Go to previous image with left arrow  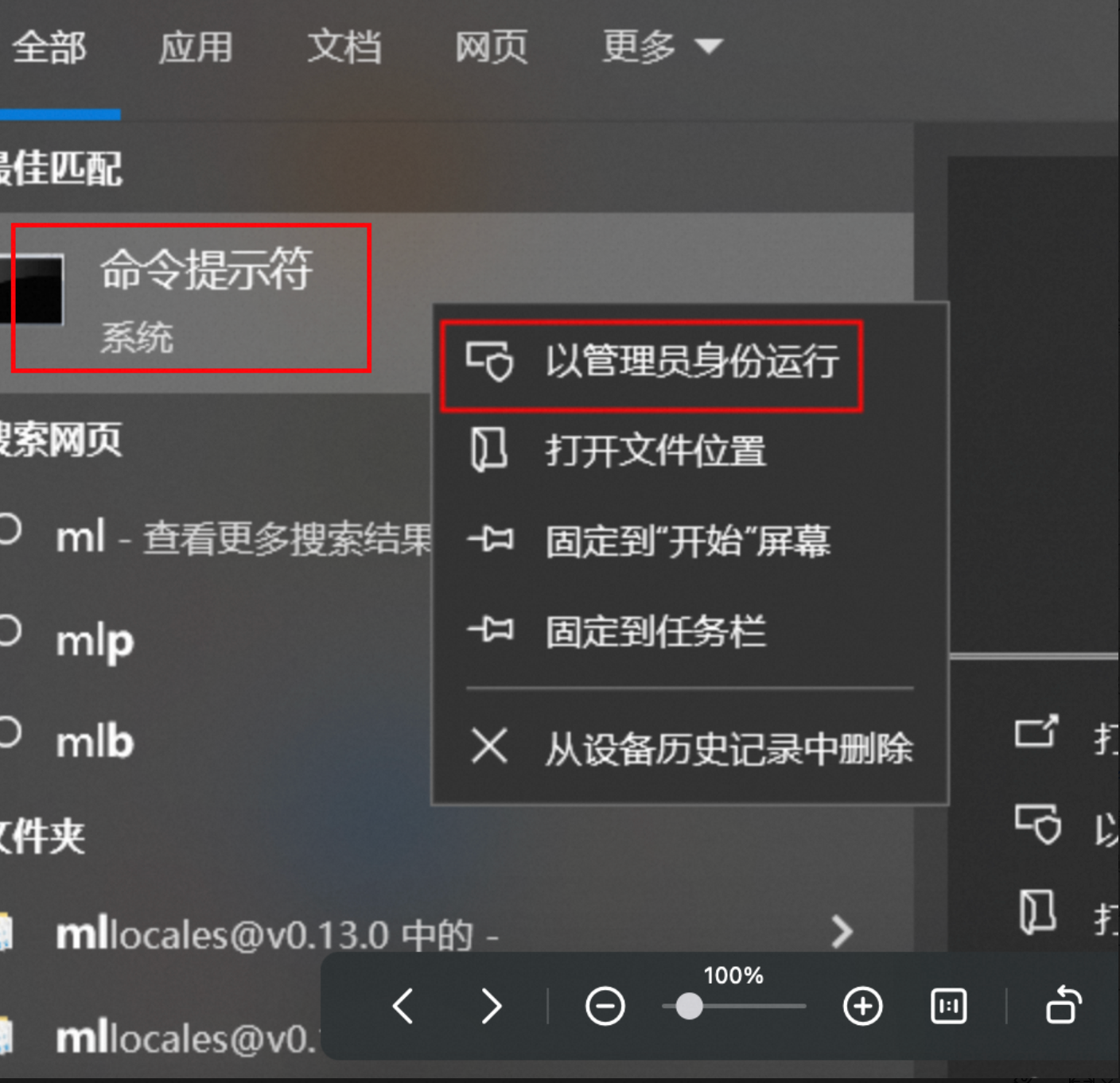403,1006
